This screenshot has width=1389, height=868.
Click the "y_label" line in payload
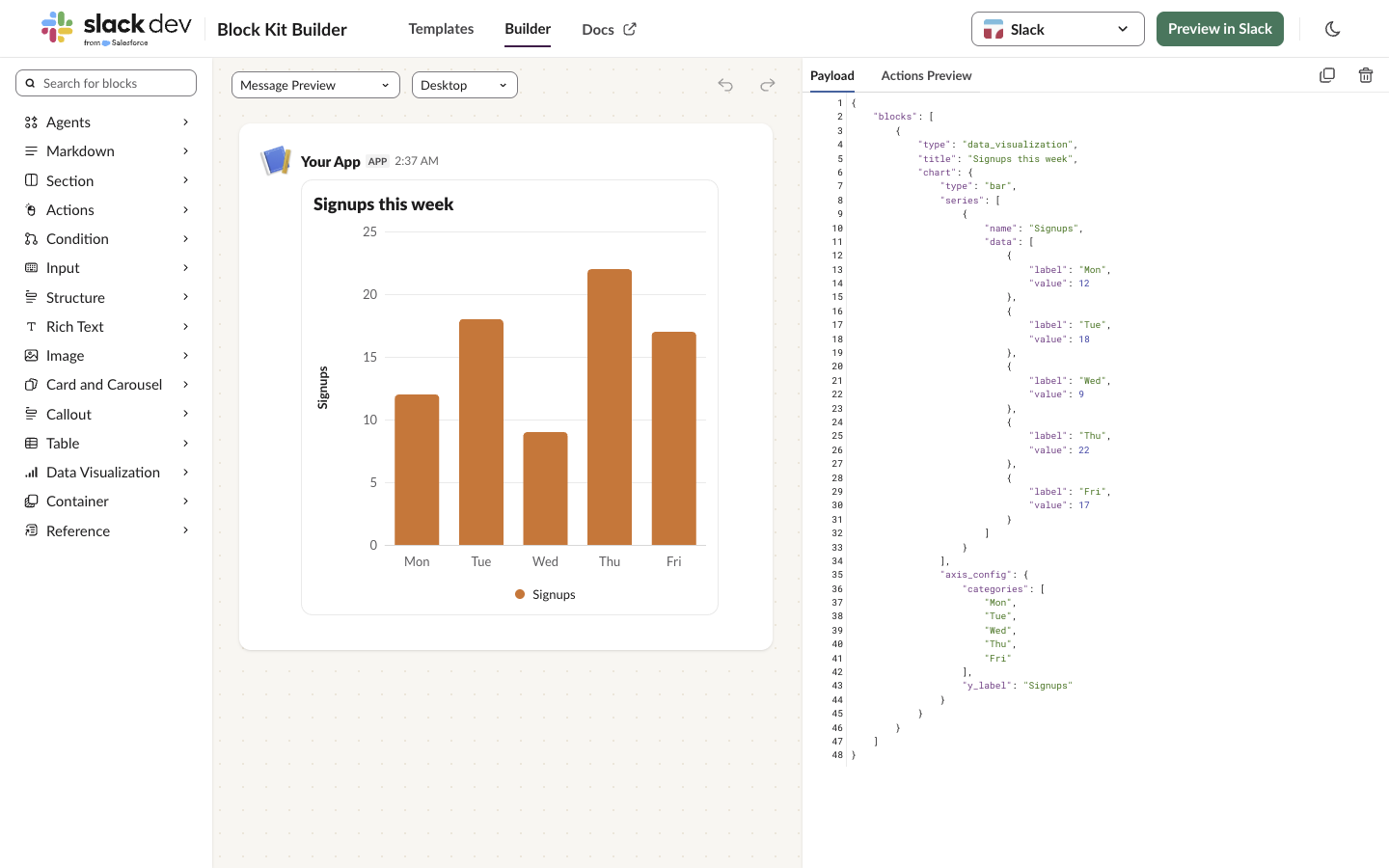[x=1020, y=686]
